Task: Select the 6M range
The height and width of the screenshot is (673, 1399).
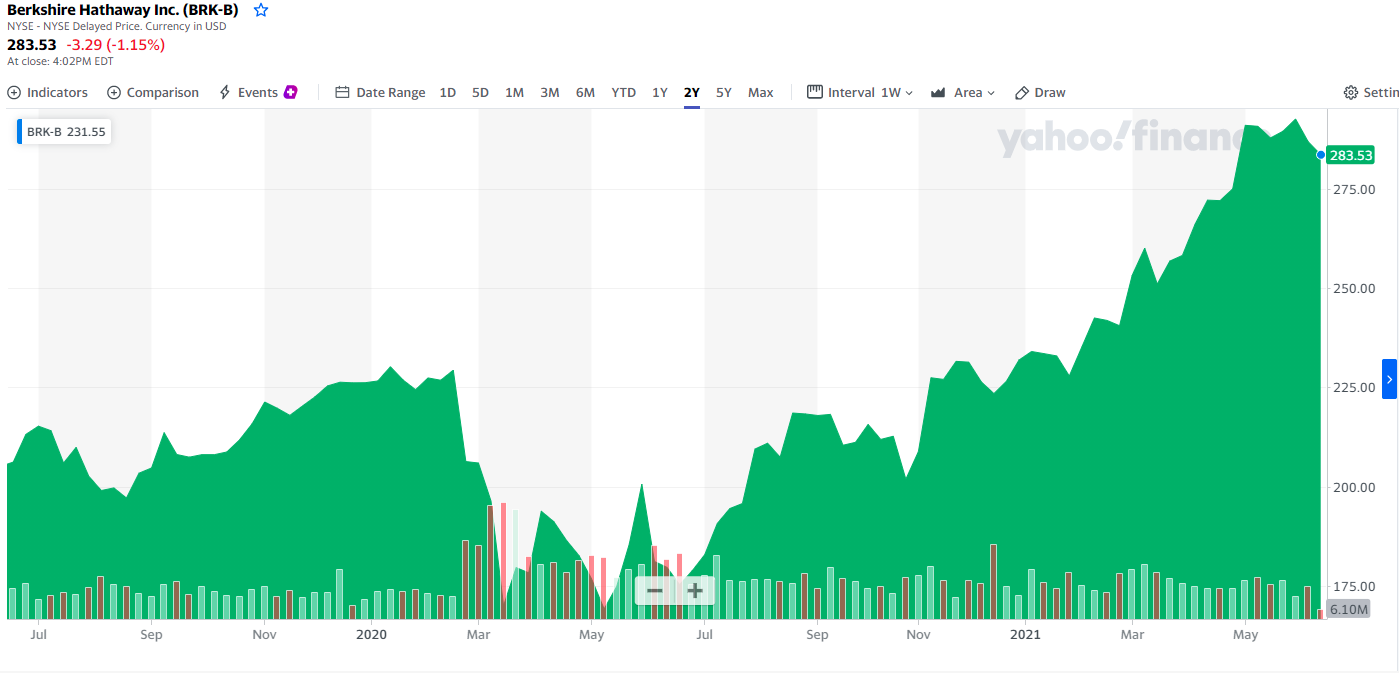Action: pyautogui.click(x=585, y=92)
